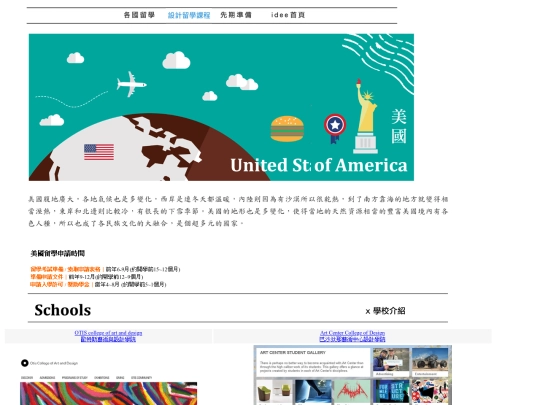Open the Otis College website screenshot
This screenshot has width=540, height=405.
pyautogui.click(x=108, y=381)
